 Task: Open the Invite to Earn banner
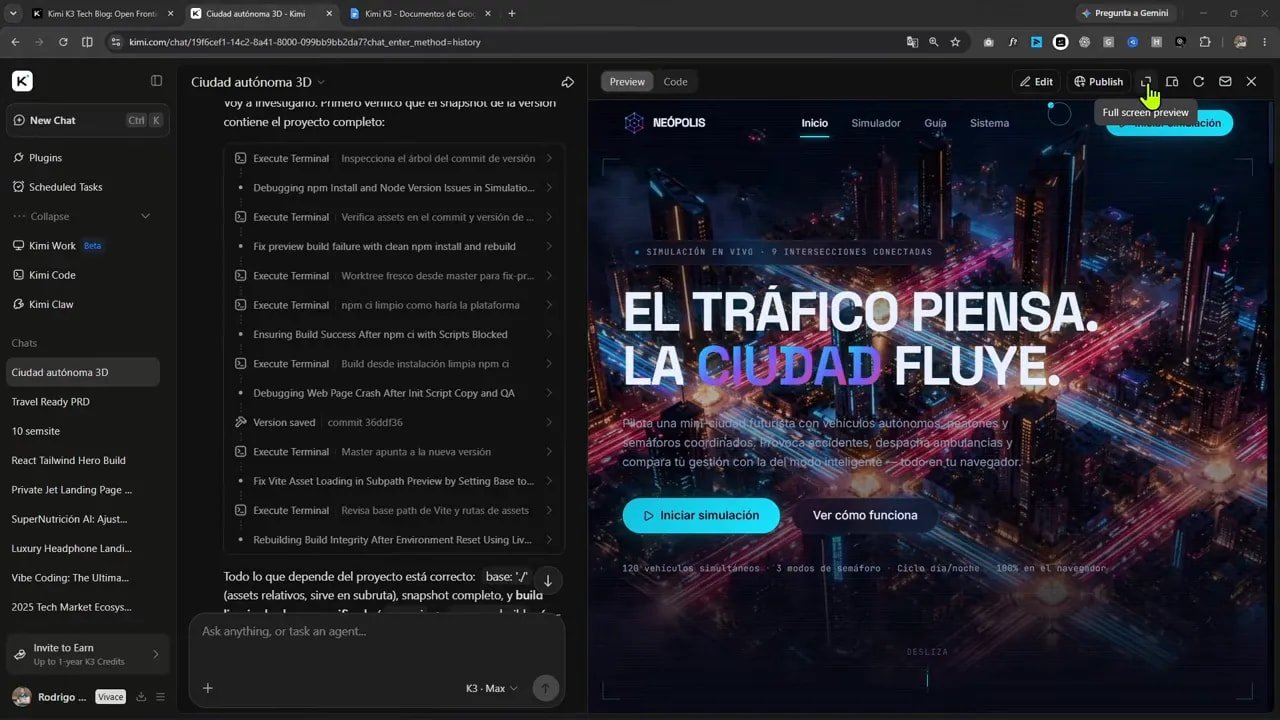88,655
